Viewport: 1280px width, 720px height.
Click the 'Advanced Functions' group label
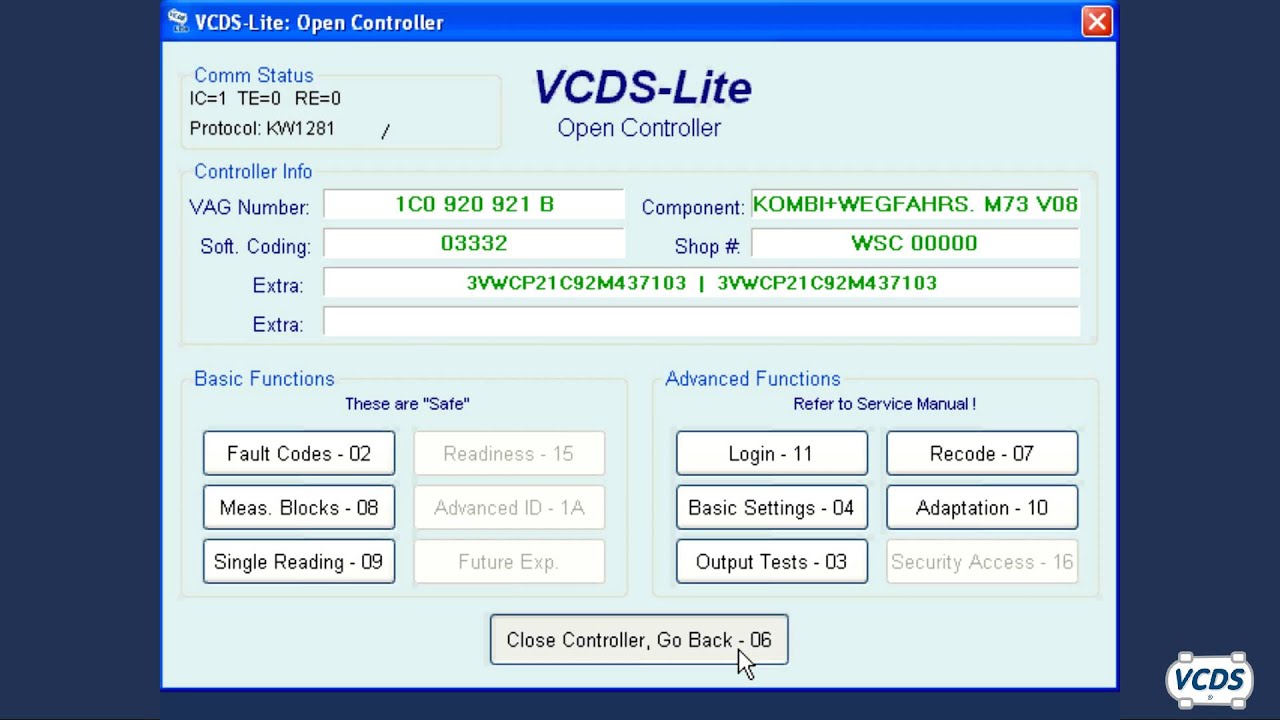(753, 379)
